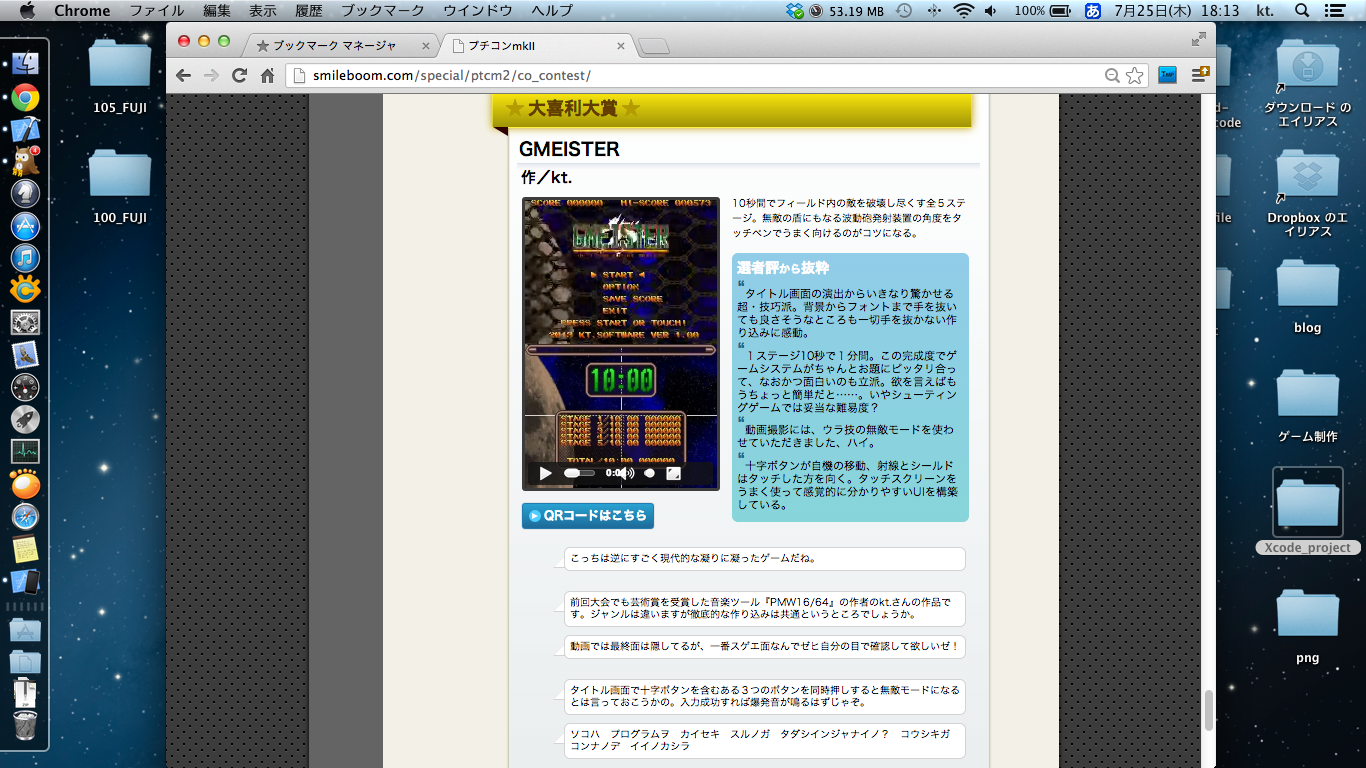Image resolution: width=1366 pixels, height=768 pixels.
Task: Enter fullscreen with the Chrome window arrows
Action: click(1199, 40)
